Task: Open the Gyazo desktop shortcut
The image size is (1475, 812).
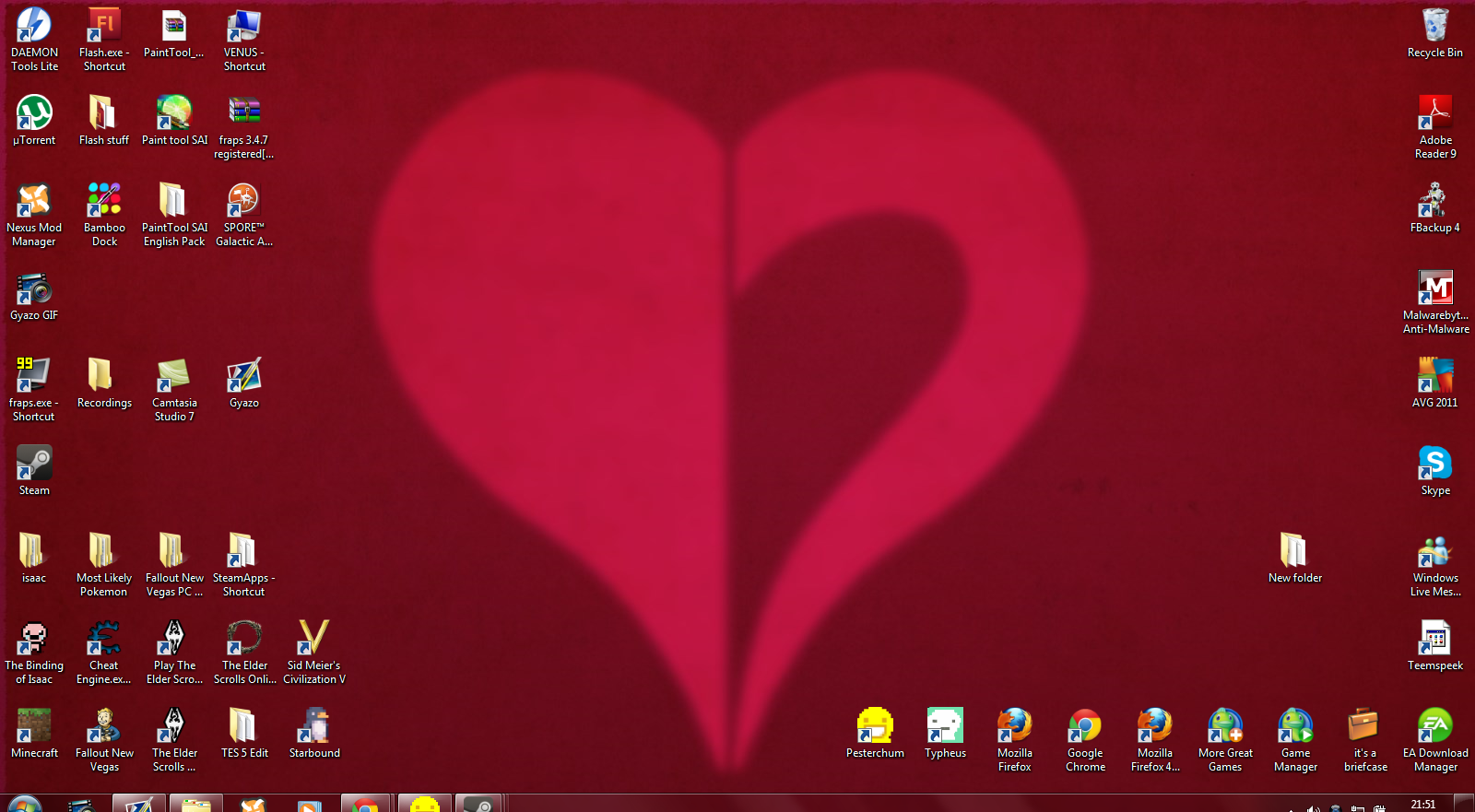Action: click(244, 383)
